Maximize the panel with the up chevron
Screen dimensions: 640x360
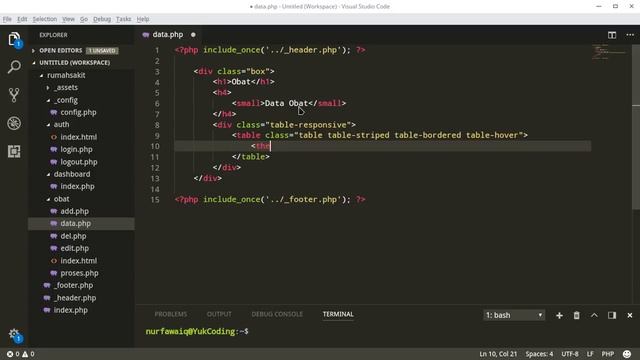594,316
